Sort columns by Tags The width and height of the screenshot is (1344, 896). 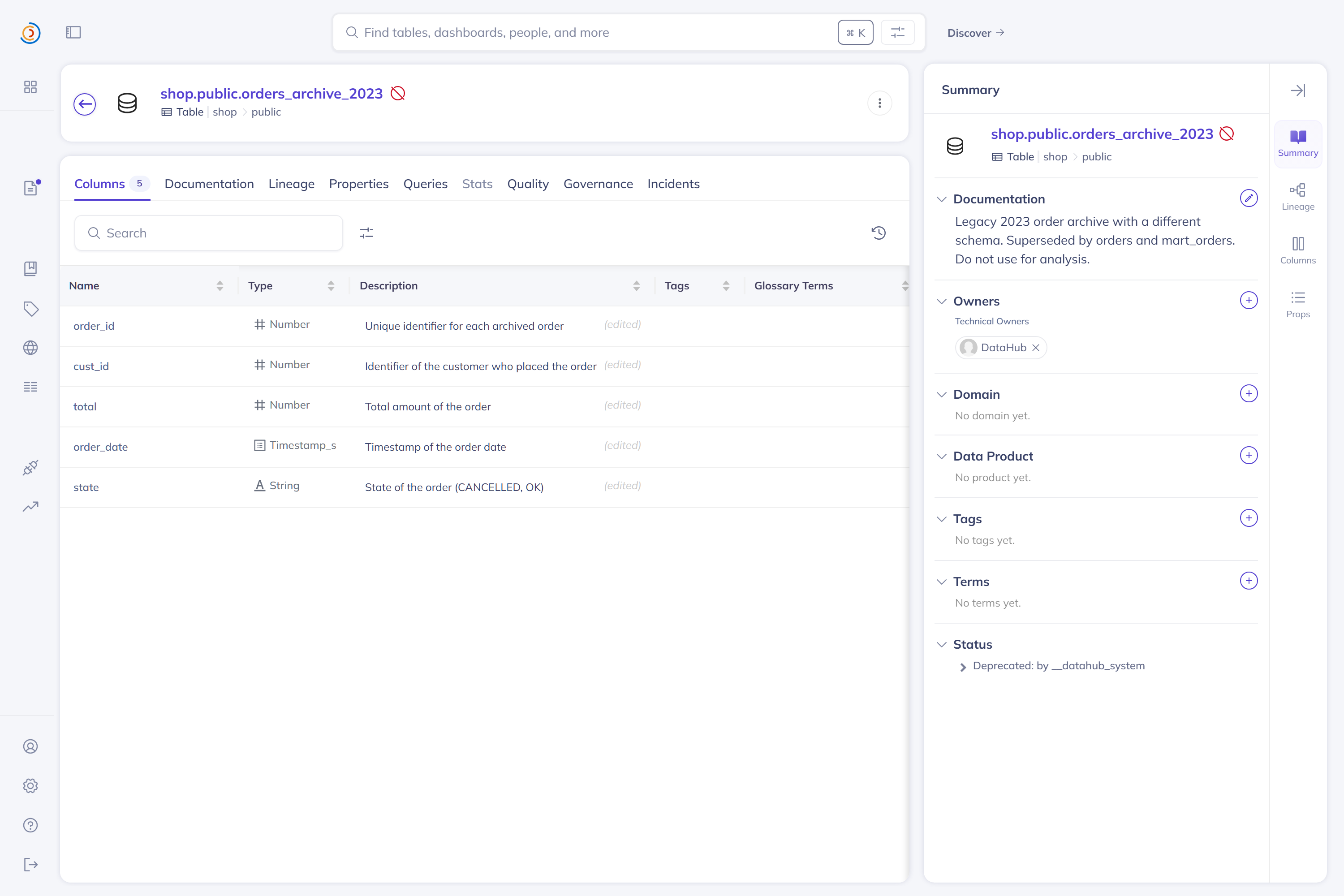point(726,286)
